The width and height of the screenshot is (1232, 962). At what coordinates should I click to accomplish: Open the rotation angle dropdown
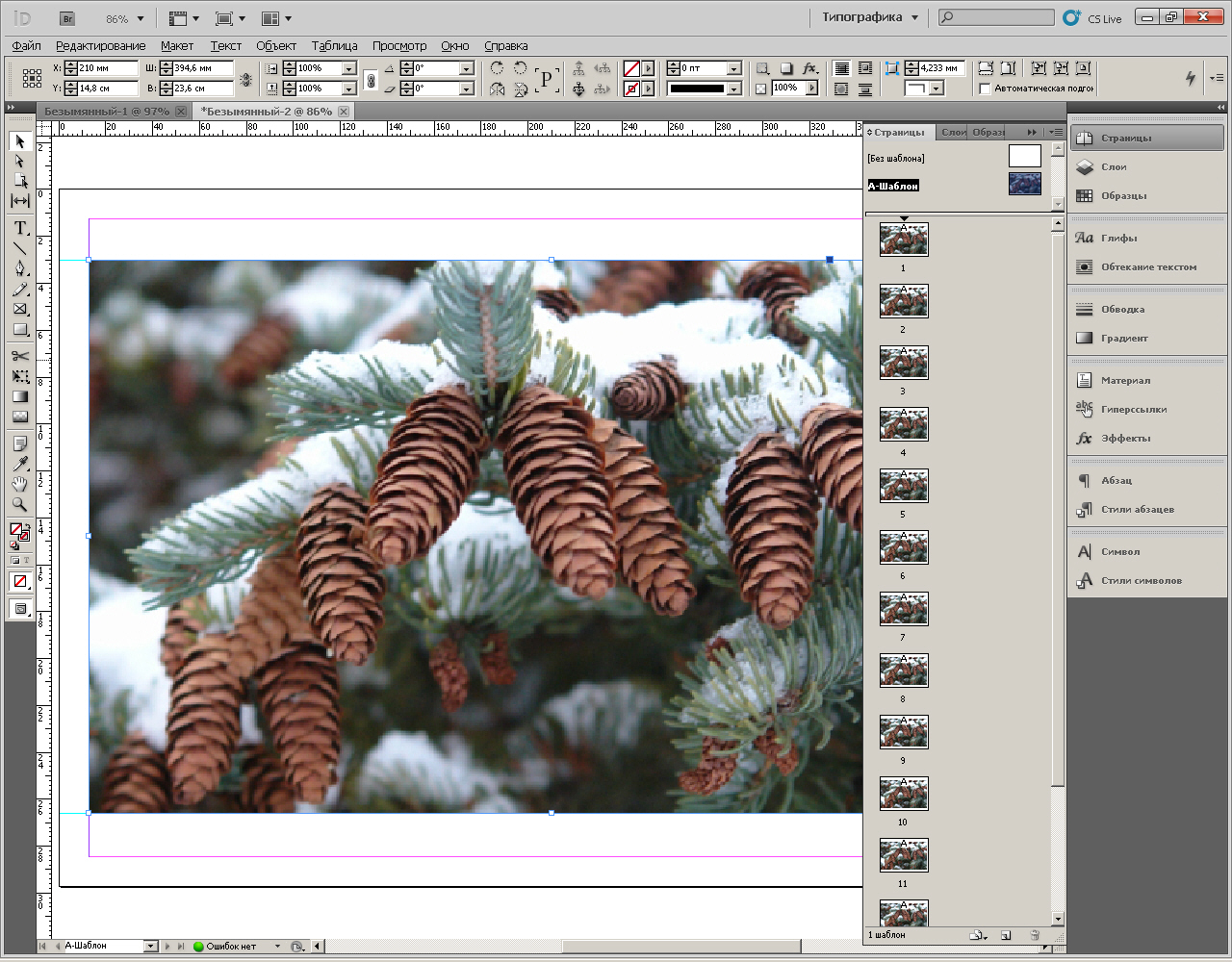[x=467, y=68]
